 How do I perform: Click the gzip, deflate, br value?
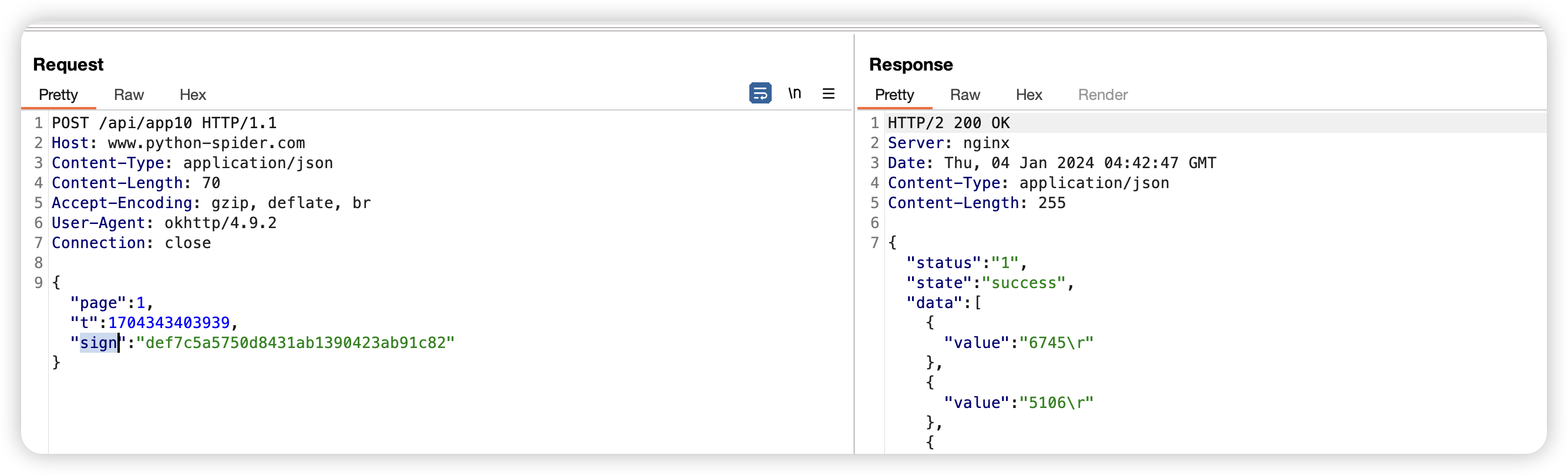click(291, 203)
